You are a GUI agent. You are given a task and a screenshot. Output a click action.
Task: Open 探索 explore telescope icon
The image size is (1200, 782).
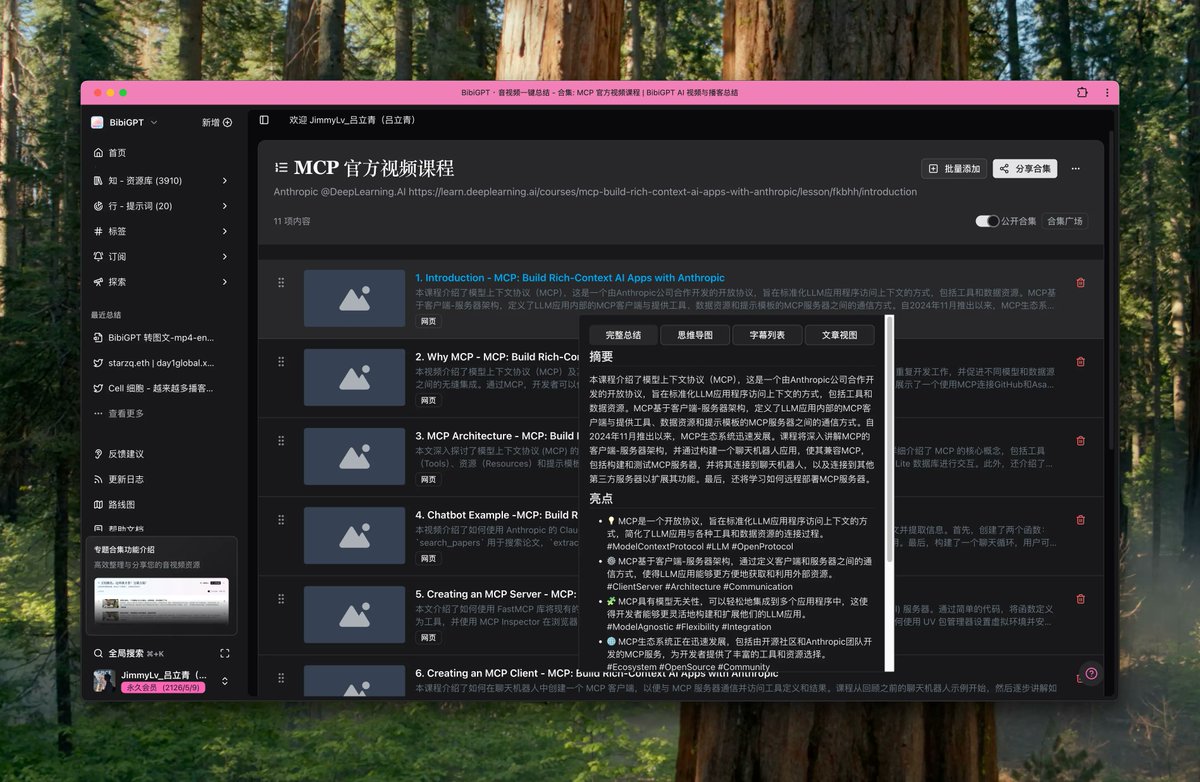pos(98,282)
